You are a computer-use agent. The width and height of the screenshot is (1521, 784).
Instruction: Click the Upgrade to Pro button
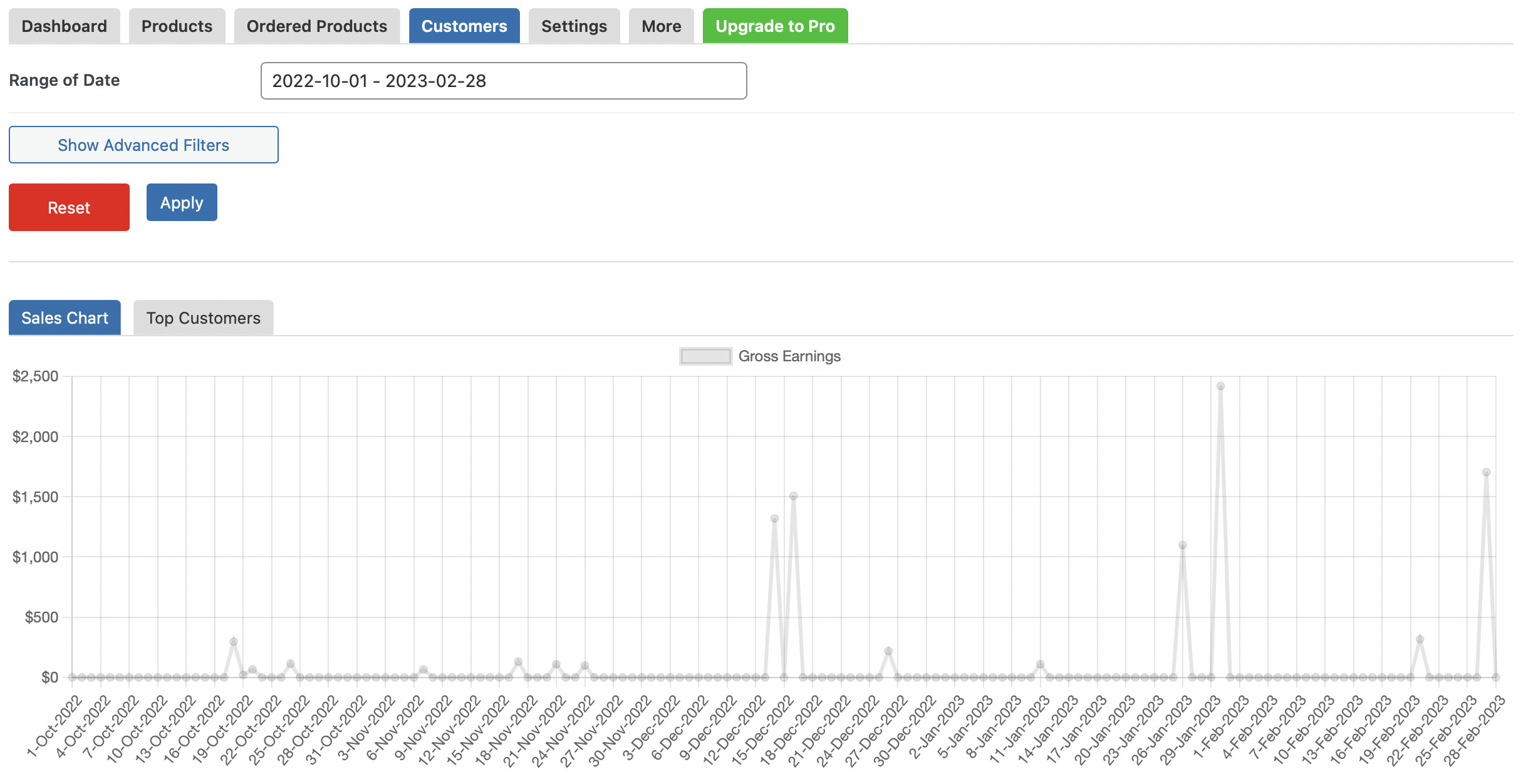click(775, 26)
